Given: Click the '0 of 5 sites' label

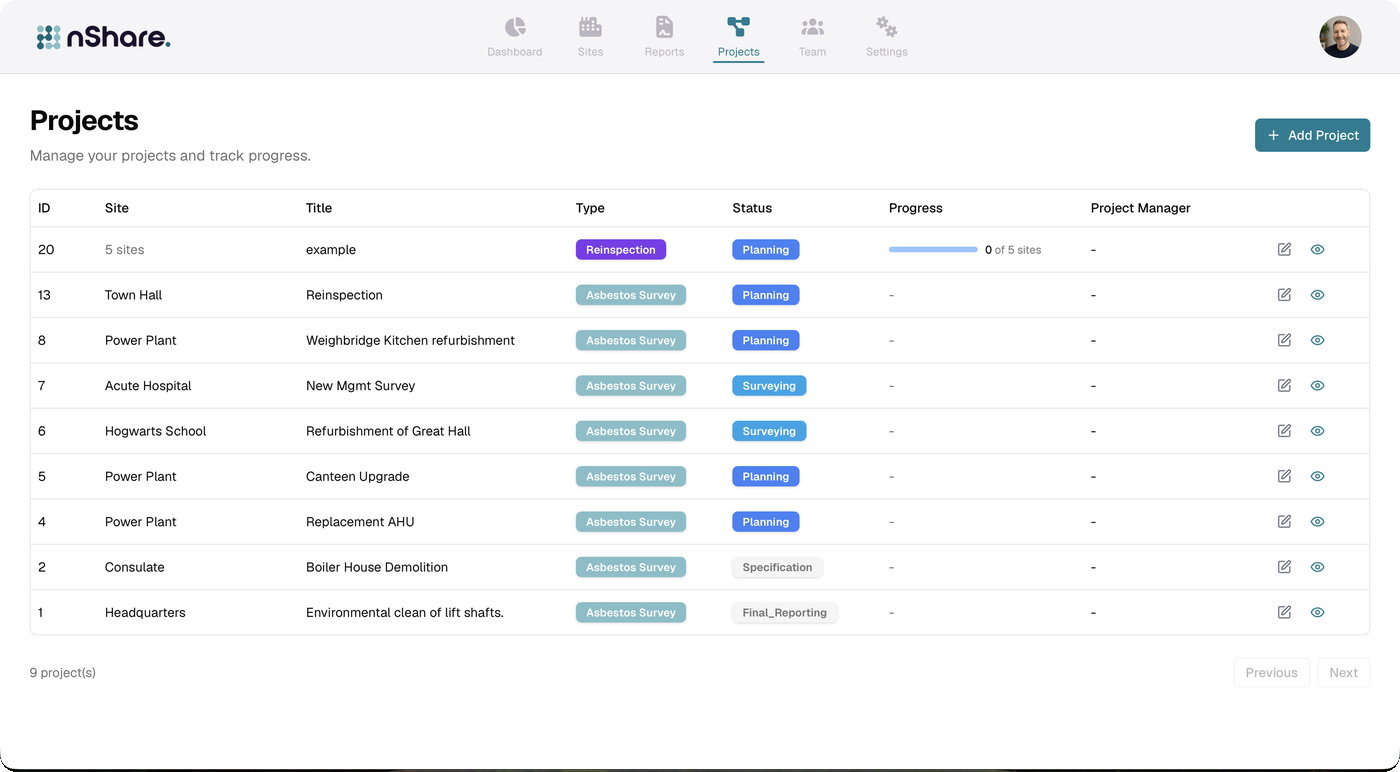Looking at the screenshot, I should click(1013, 250).
